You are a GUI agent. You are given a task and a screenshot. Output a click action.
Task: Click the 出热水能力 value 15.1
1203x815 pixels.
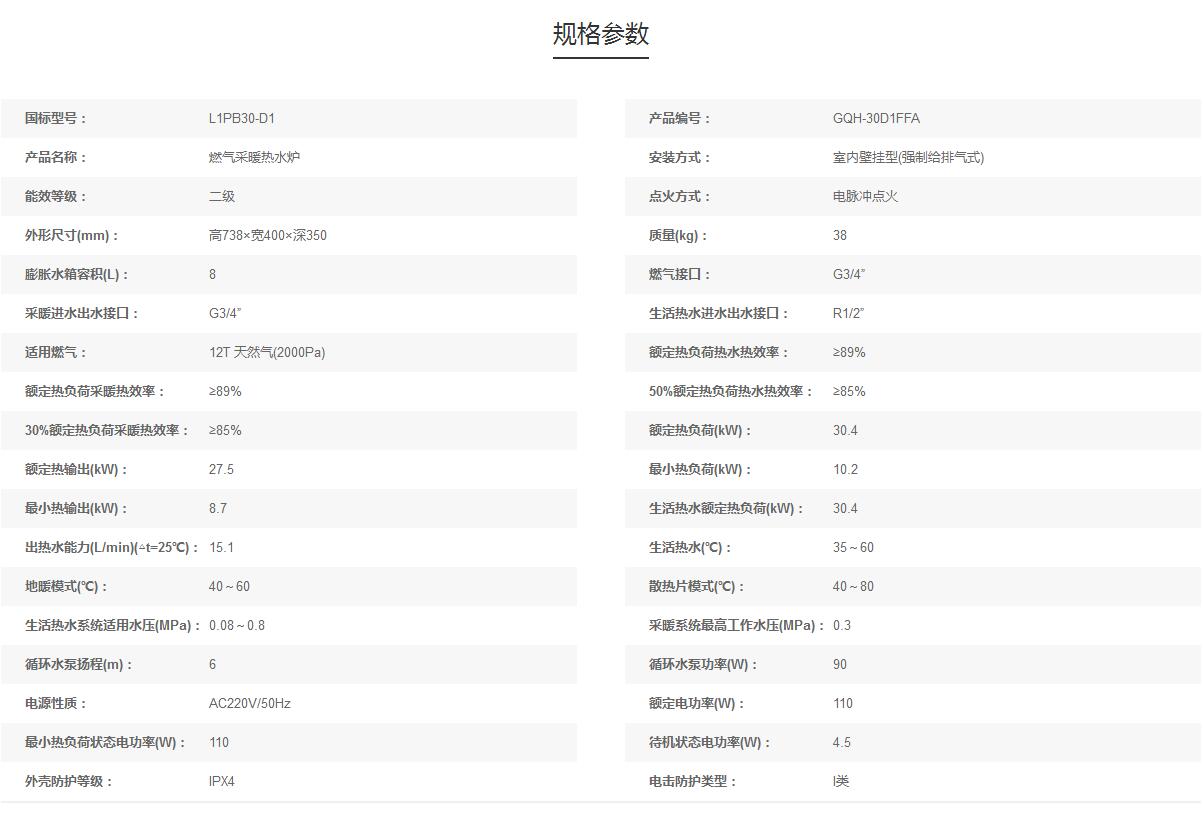[x=221, y=547]
